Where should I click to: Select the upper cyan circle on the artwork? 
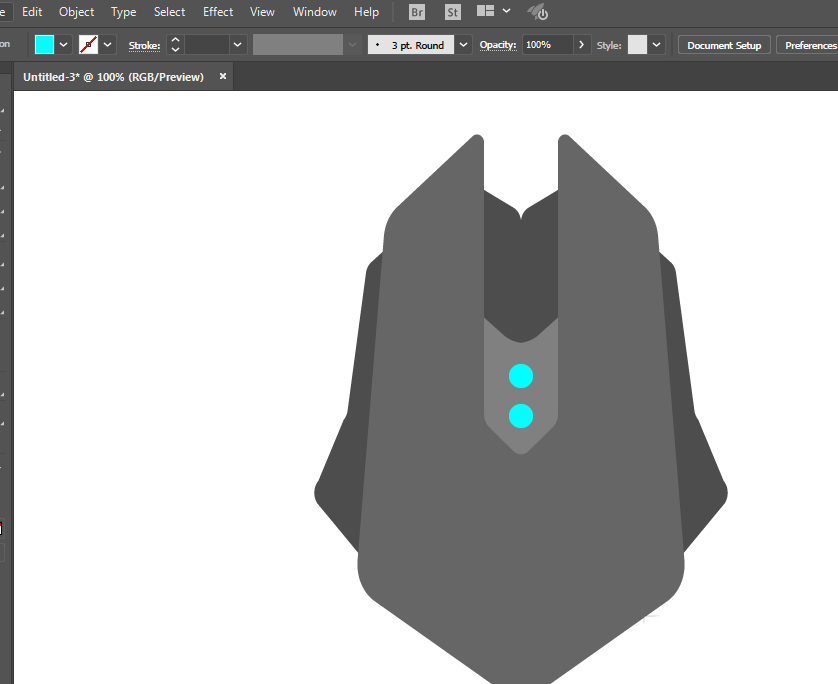pyautogui.click(x=521, y=376)
